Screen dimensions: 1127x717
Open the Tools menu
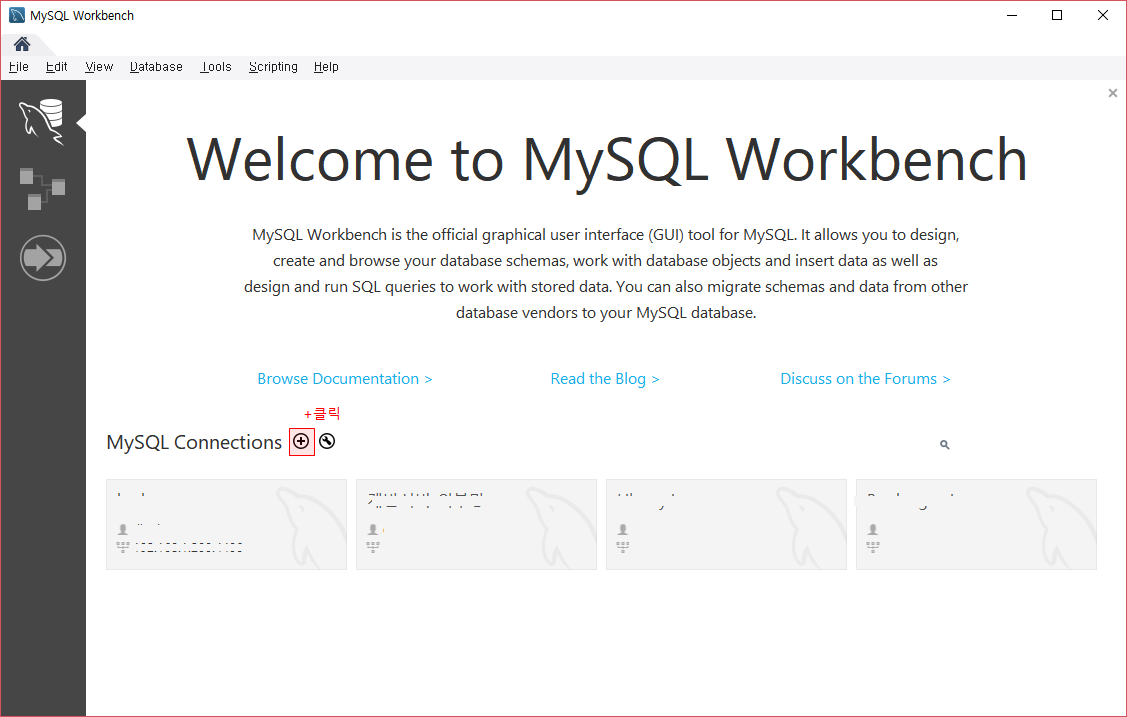pyautogui.click(x=216, y=67)
